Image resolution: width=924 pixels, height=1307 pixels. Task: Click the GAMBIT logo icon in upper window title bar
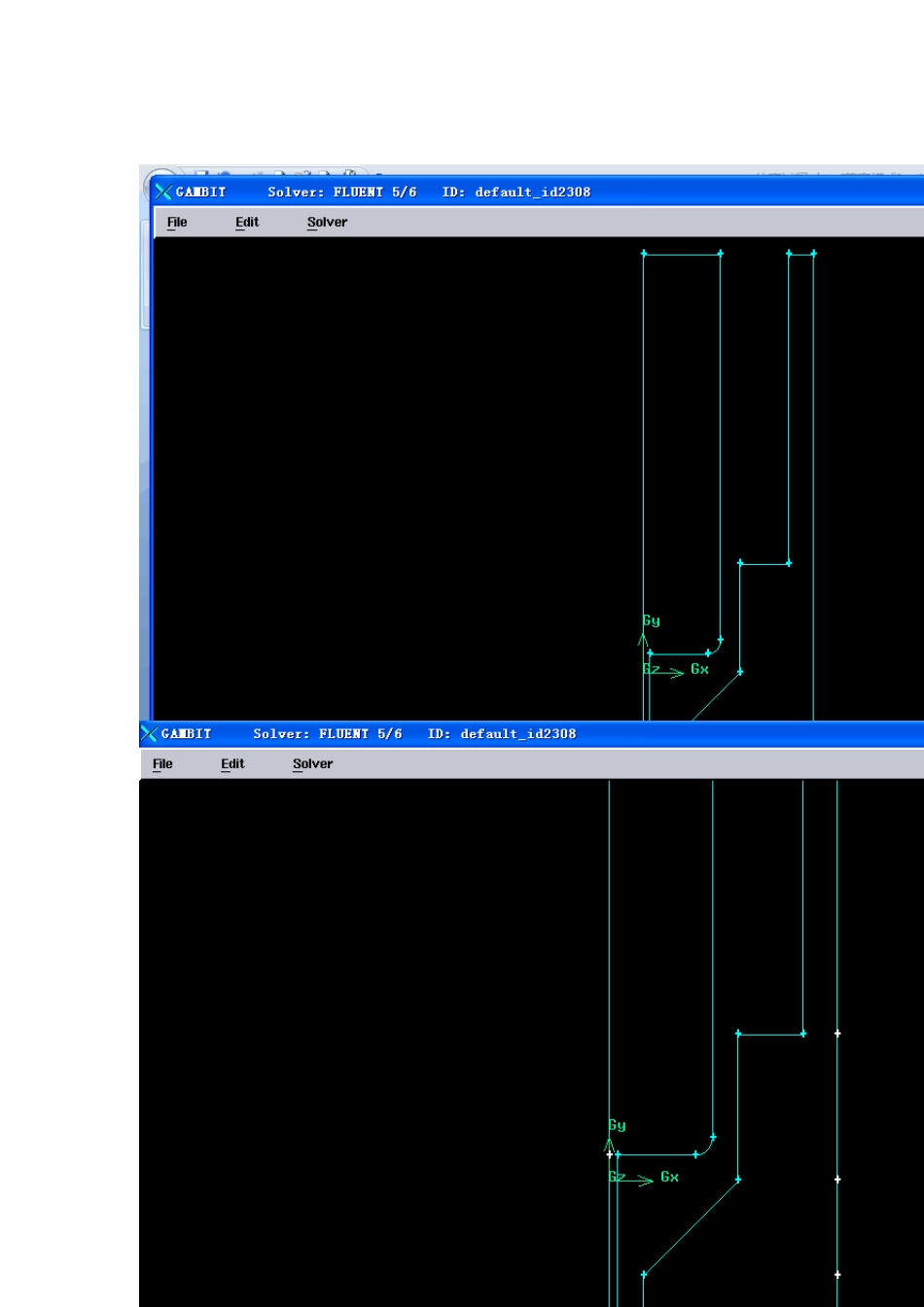[x=163, y=192]
